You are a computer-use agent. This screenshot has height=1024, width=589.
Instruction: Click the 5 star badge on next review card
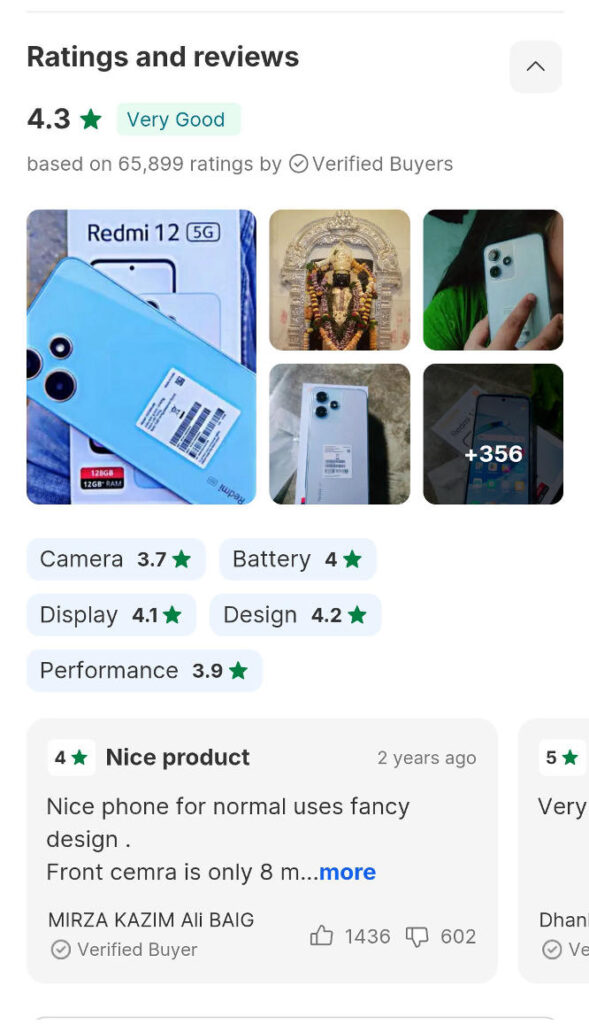(x=562, y=758)
